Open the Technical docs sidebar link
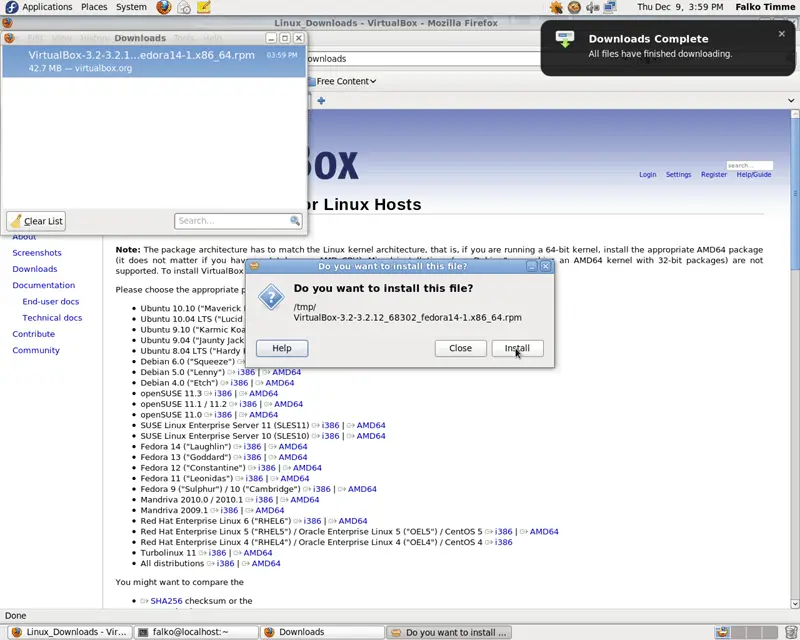The width and height of the screenshot is (800, 640). tap(52, 318)
